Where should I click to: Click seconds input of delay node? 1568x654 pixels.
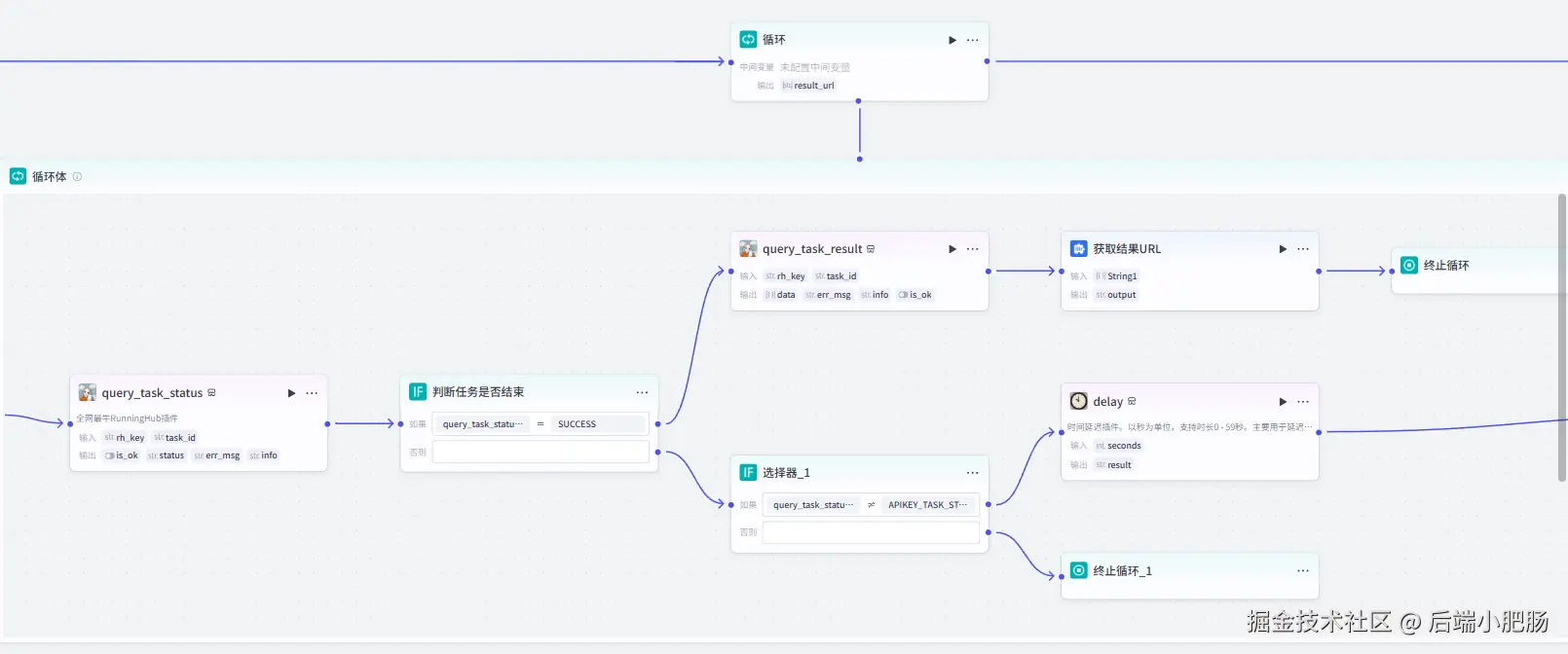click(x=1118, y=446)
